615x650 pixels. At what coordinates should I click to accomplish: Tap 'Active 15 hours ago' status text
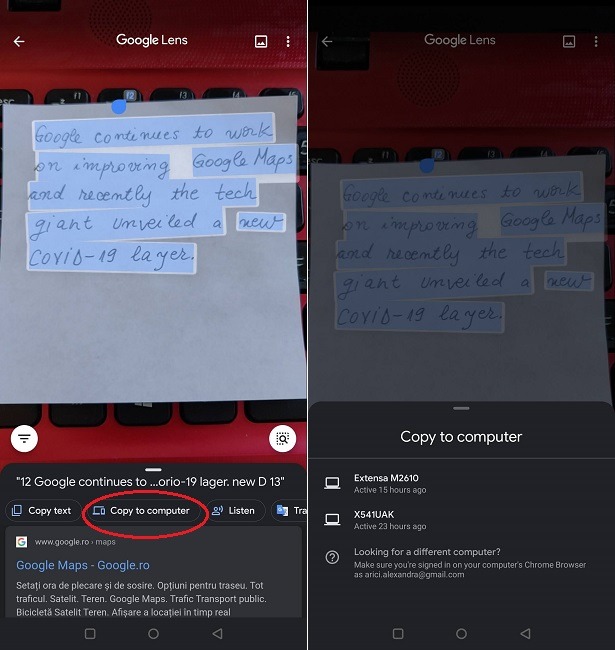coord(390,490)
